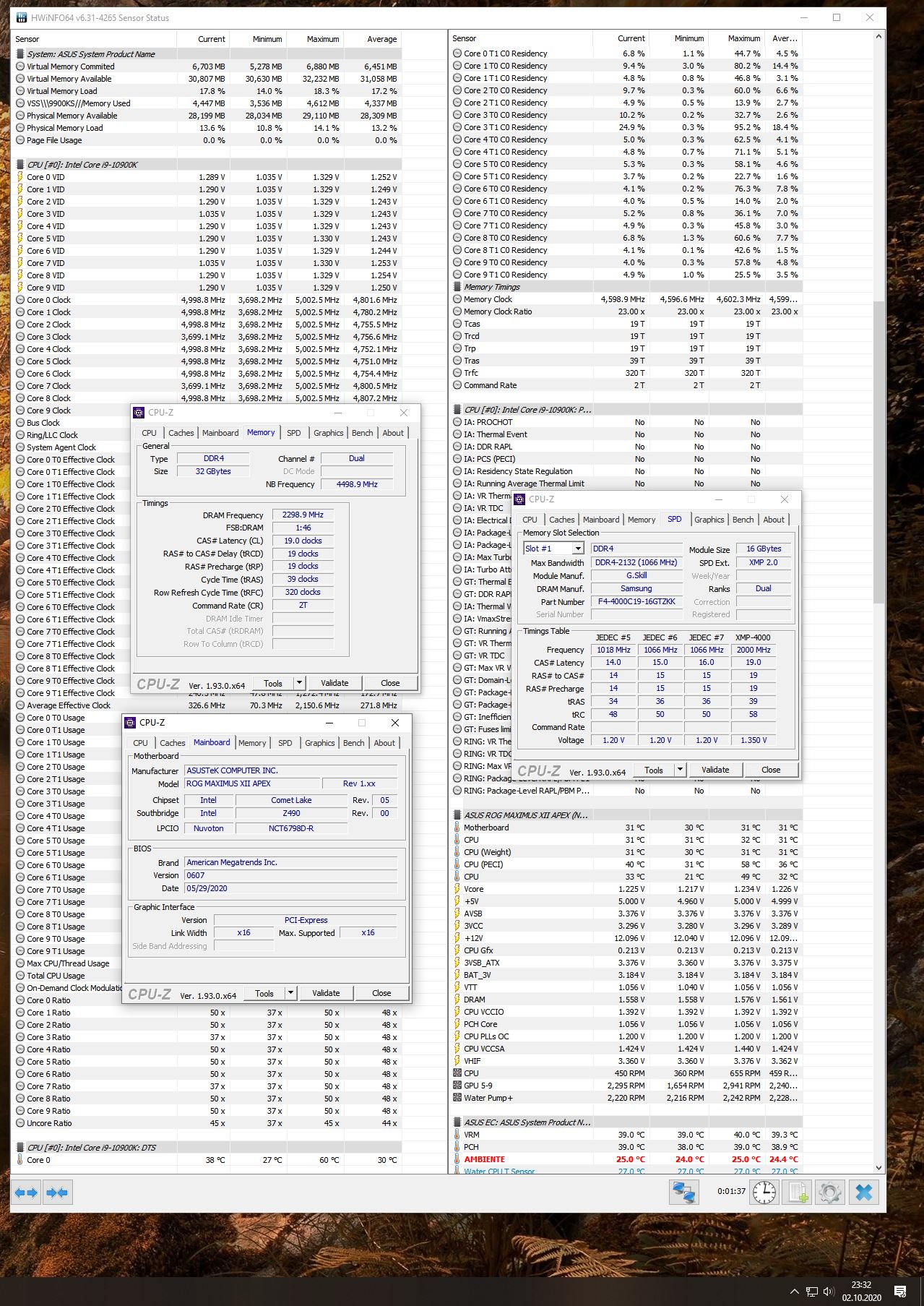Image resolution: width=924 pixels, height=1306 pixels.
Task: Click the taskbar volume speaker icon
Action: (x=829, y=1292)
